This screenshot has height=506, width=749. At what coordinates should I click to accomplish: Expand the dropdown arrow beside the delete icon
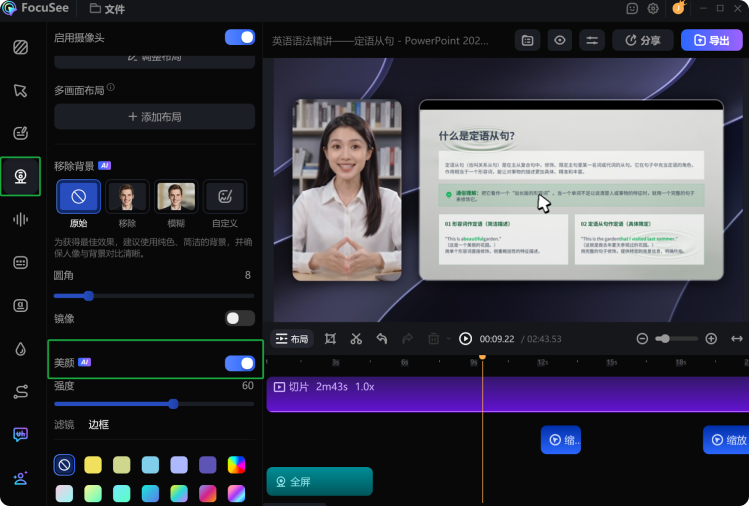(x=448, y=339)
